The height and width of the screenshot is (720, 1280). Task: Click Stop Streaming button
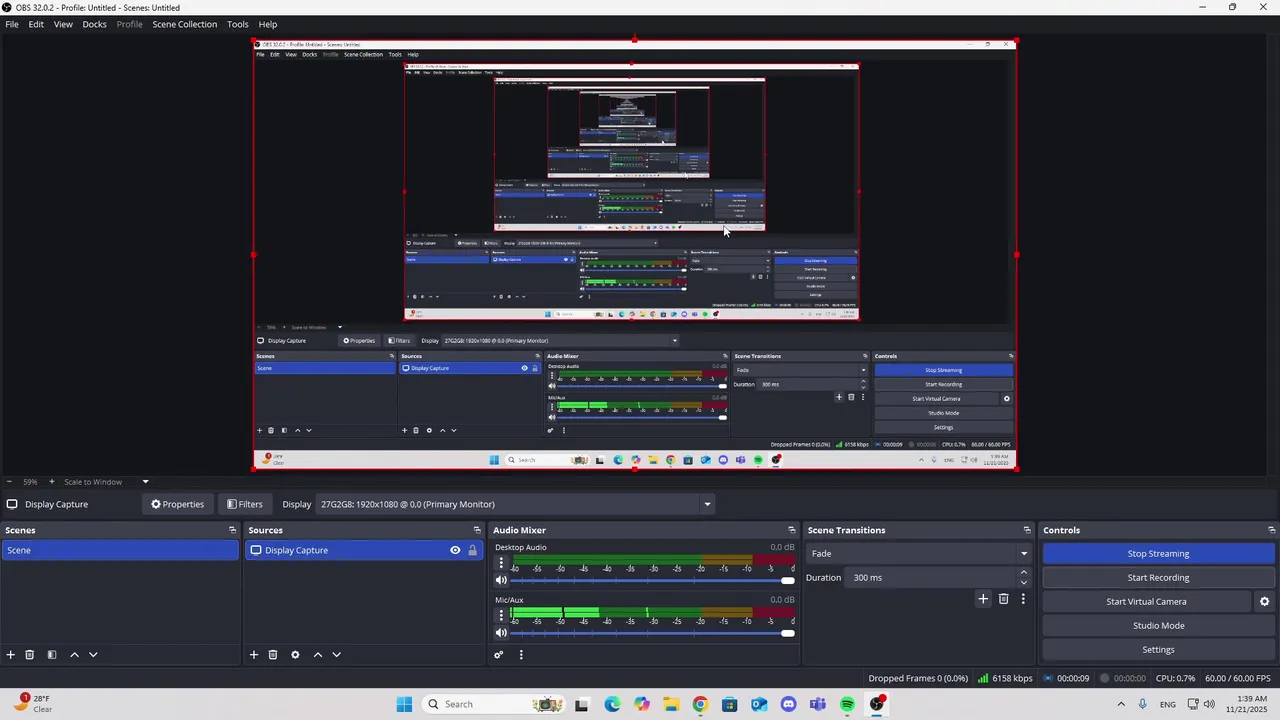click(1158, 554)
